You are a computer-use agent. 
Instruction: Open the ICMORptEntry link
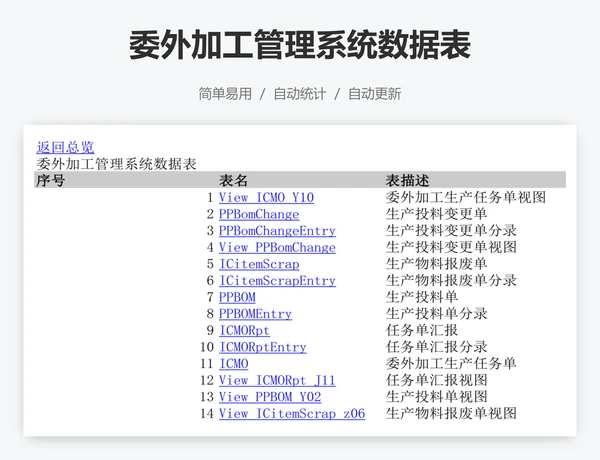point(262,347)
